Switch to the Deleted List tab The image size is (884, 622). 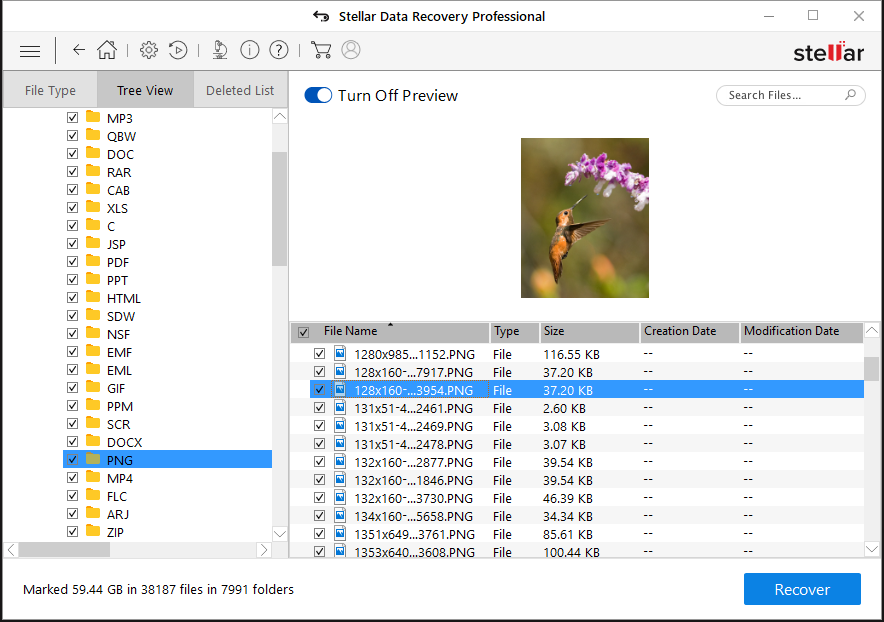[240, 90]
